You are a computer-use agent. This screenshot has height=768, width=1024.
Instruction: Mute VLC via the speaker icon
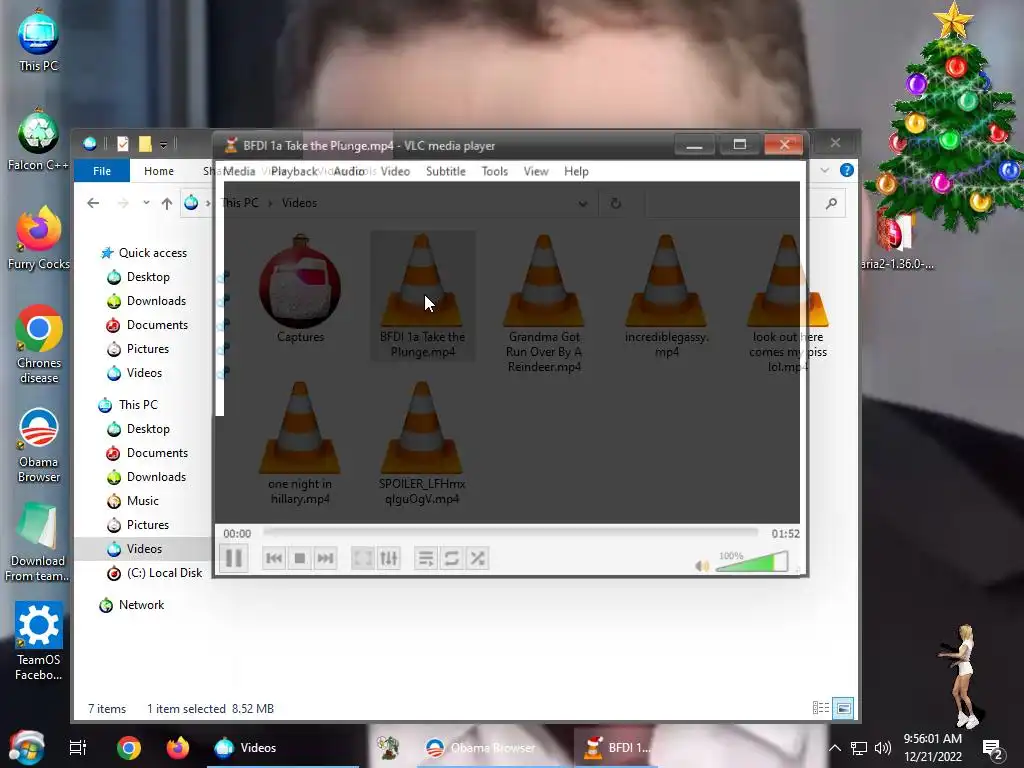coord(702,566)
